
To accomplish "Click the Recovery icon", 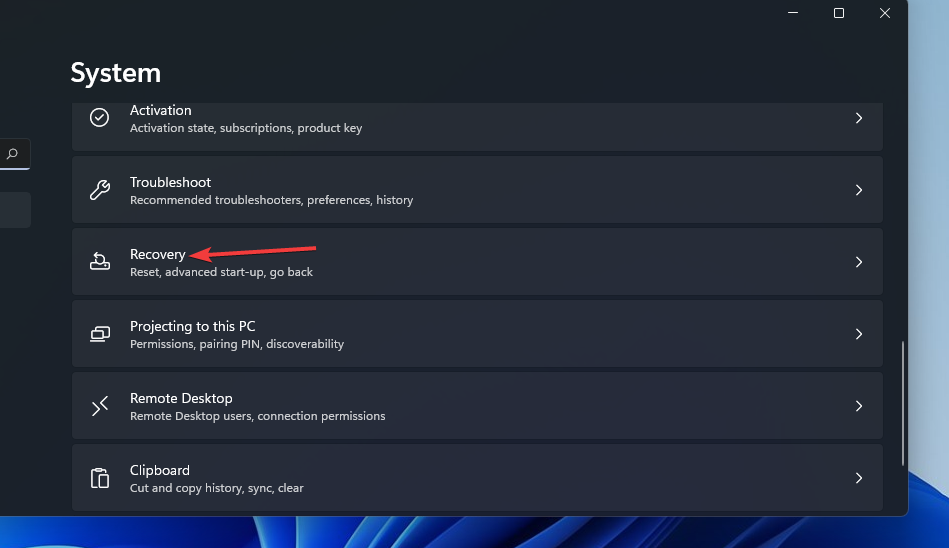I will pos(99,262).
